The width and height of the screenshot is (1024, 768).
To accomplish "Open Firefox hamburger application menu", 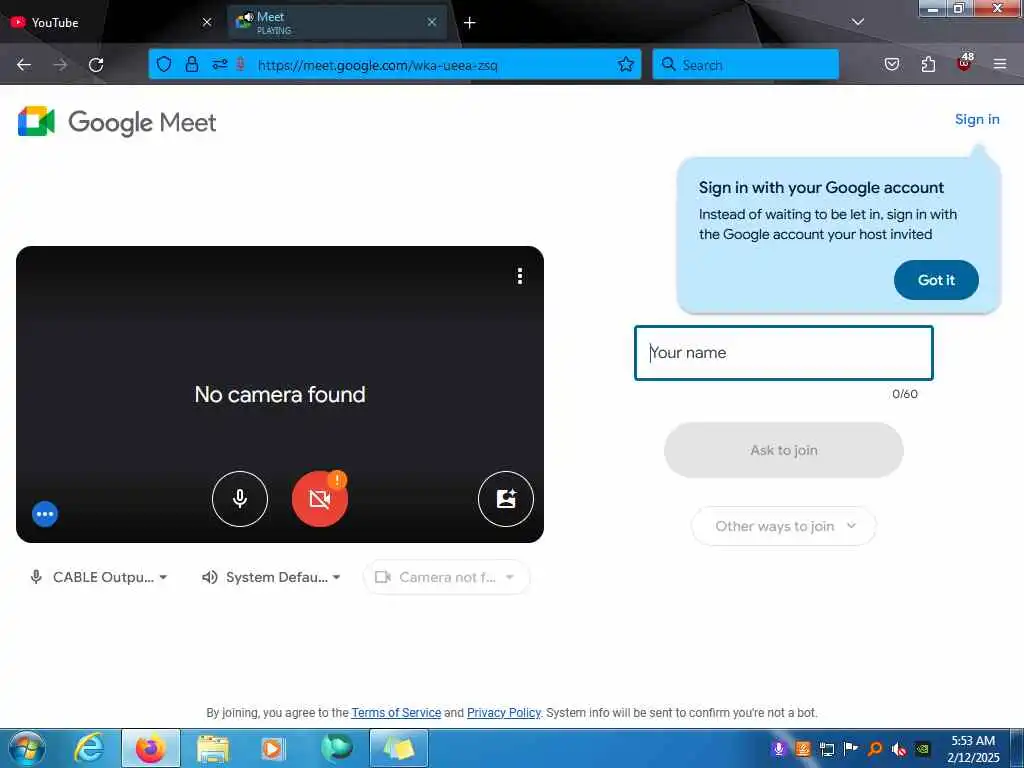I will [1000, 64].
